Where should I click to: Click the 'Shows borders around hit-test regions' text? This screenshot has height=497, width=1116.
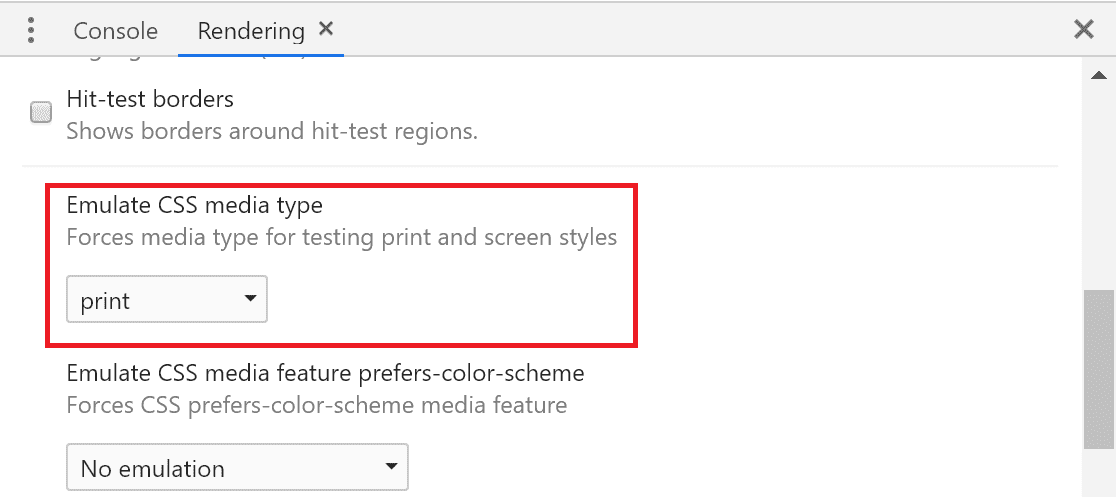(x=272, y=131)
